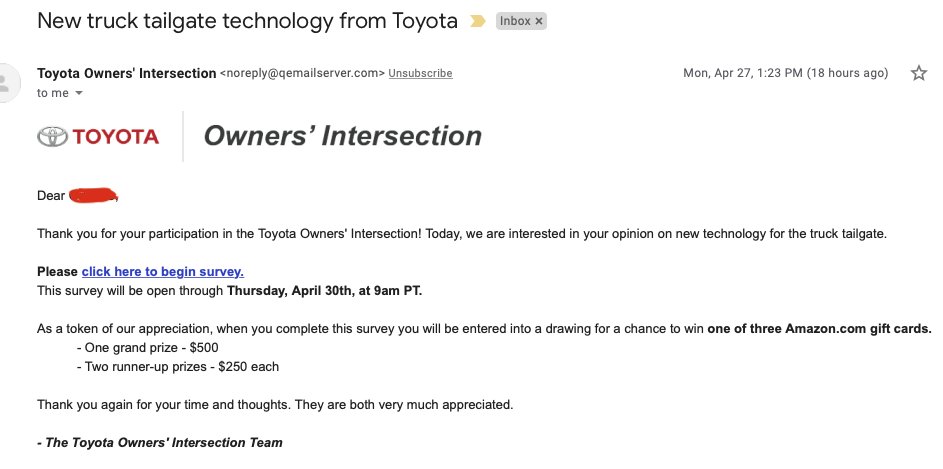
Task: Click the email subject line heading
Action: coord(247,21)
